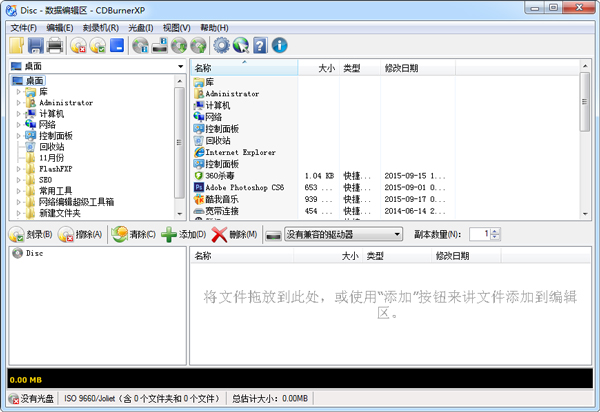Expand the Administrator folder in tree

click(19, 103)
